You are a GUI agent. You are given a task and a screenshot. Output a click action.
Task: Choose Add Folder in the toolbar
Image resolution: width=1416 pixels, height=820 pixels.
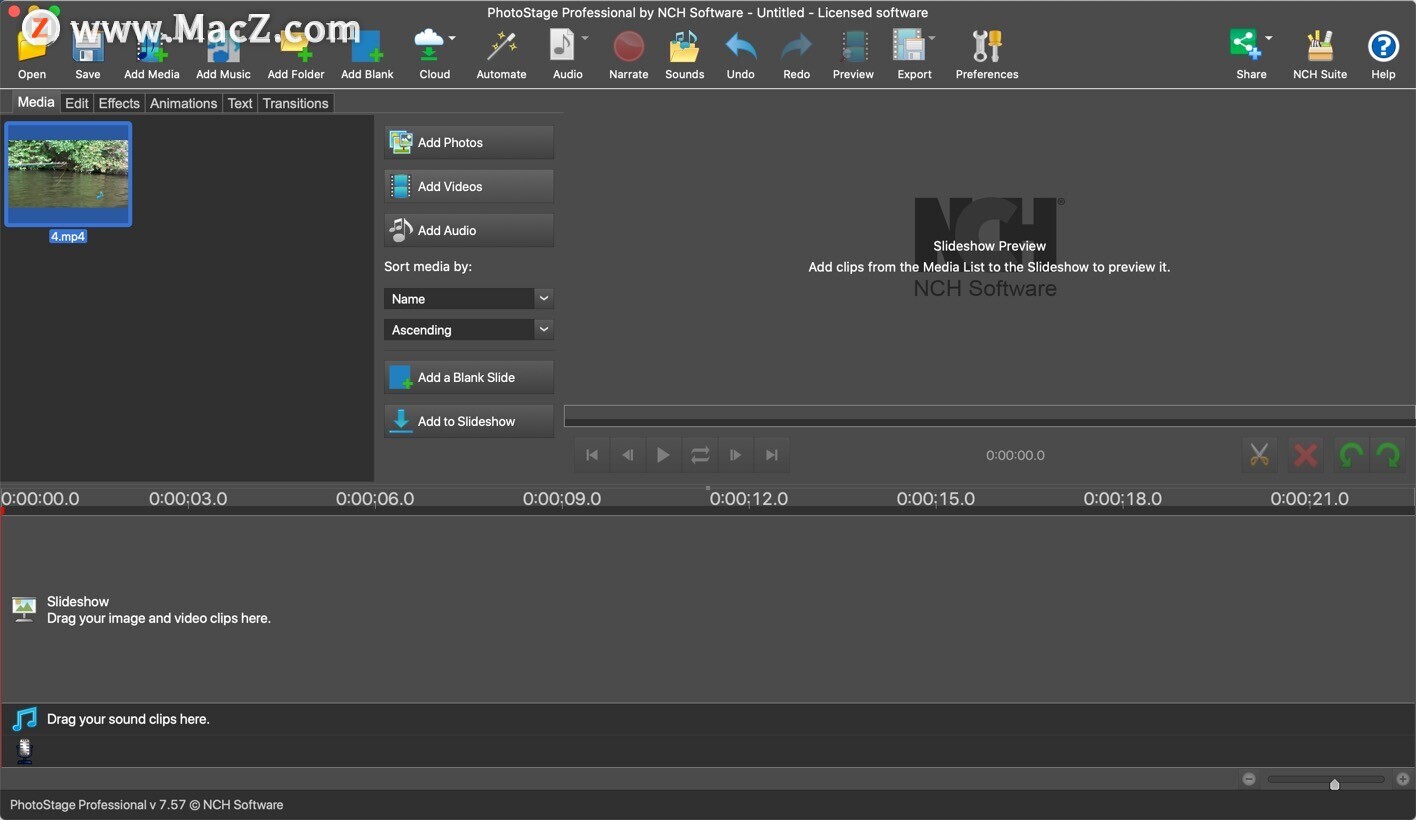pyautogui.click(x=296, y=54)
